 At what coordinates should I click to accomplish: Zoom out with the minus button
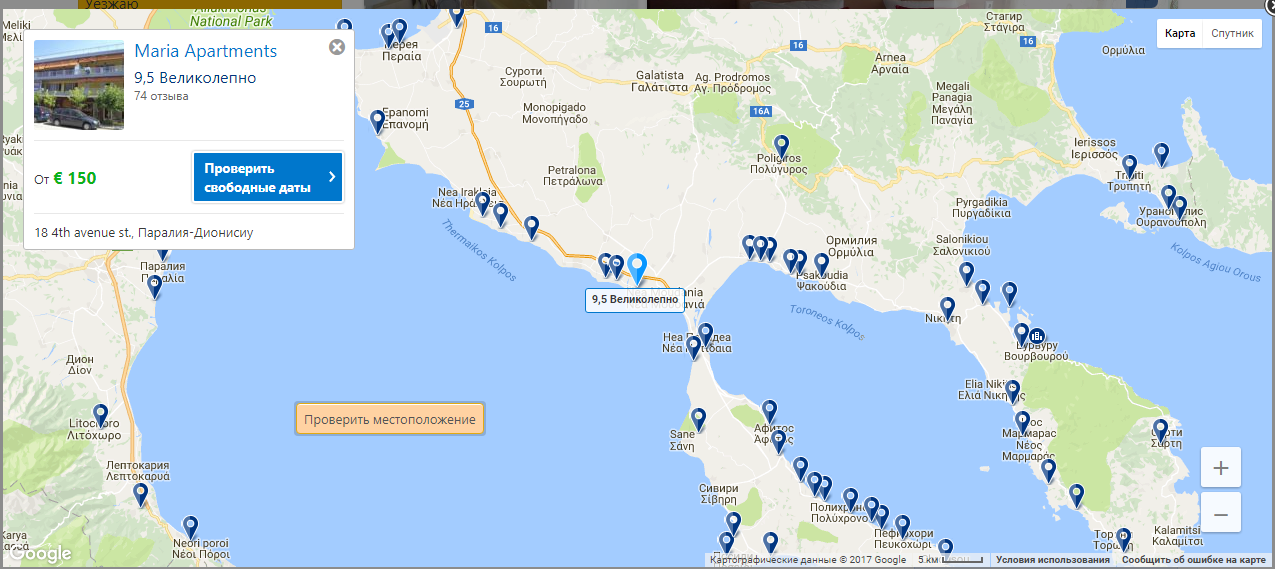click(1220, 514)
